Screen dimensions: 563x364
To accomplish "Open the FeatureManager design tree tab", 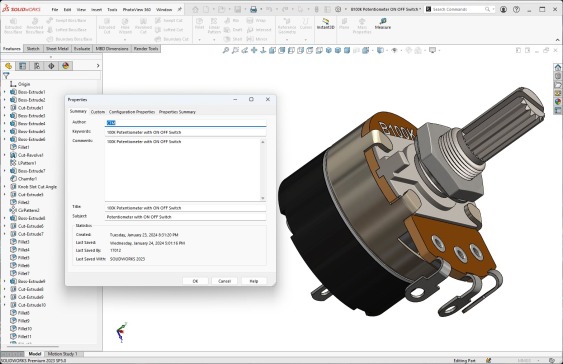I will 8,66.
